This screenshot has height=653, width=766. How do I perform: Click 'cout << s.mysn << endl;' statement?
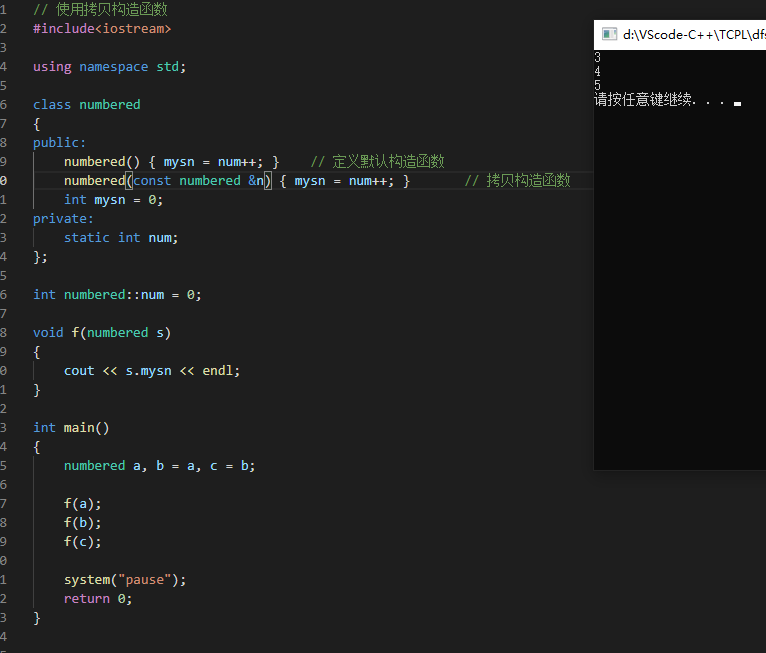coord(152,371)
